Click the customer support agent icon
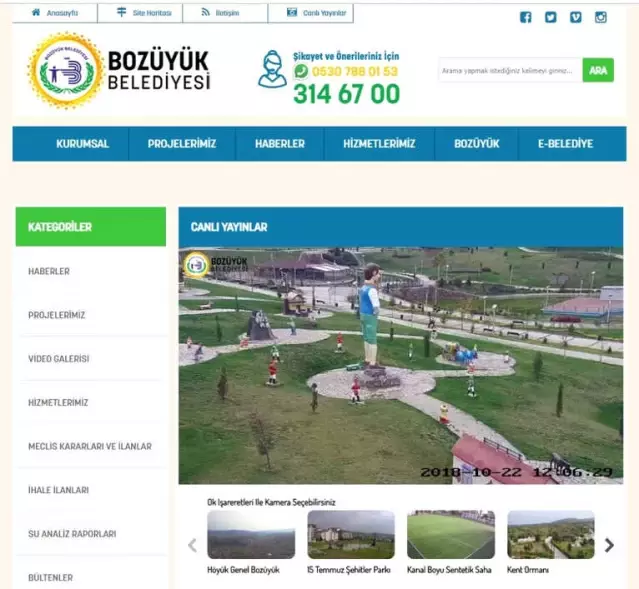 272,70
